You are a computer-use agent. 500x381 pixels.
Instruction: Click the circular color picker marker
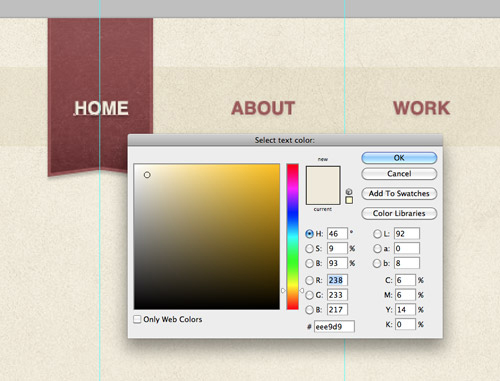click(x=147, y=175)
